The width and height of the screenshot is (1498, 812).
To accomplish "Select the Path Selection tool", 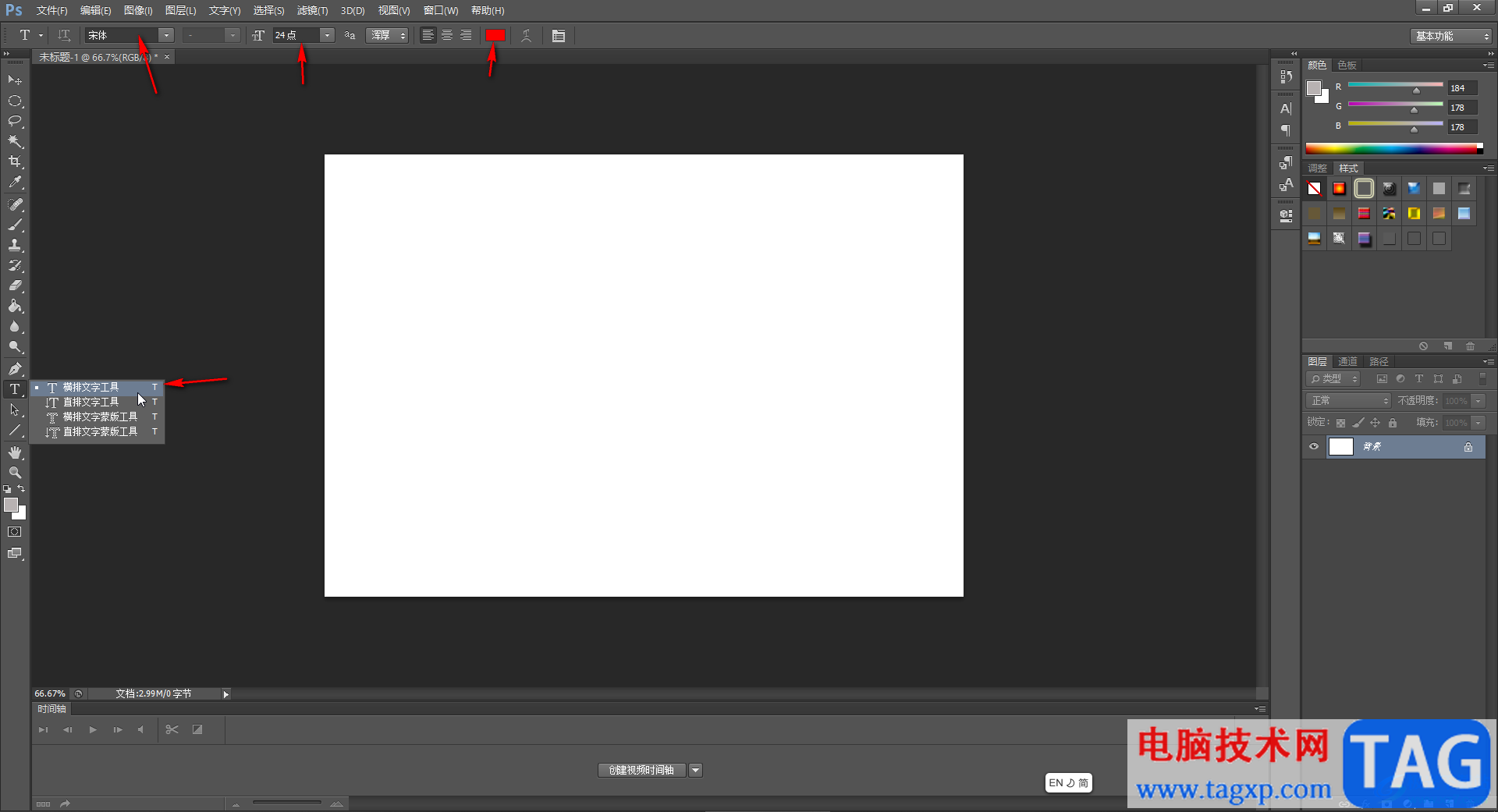I will (15, 410).
